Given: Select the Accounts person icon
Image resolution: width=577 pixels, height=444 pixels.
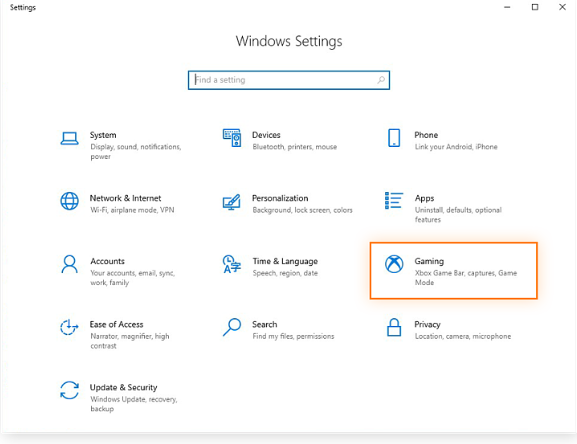Looking at the screenshot, I should 69,264.
